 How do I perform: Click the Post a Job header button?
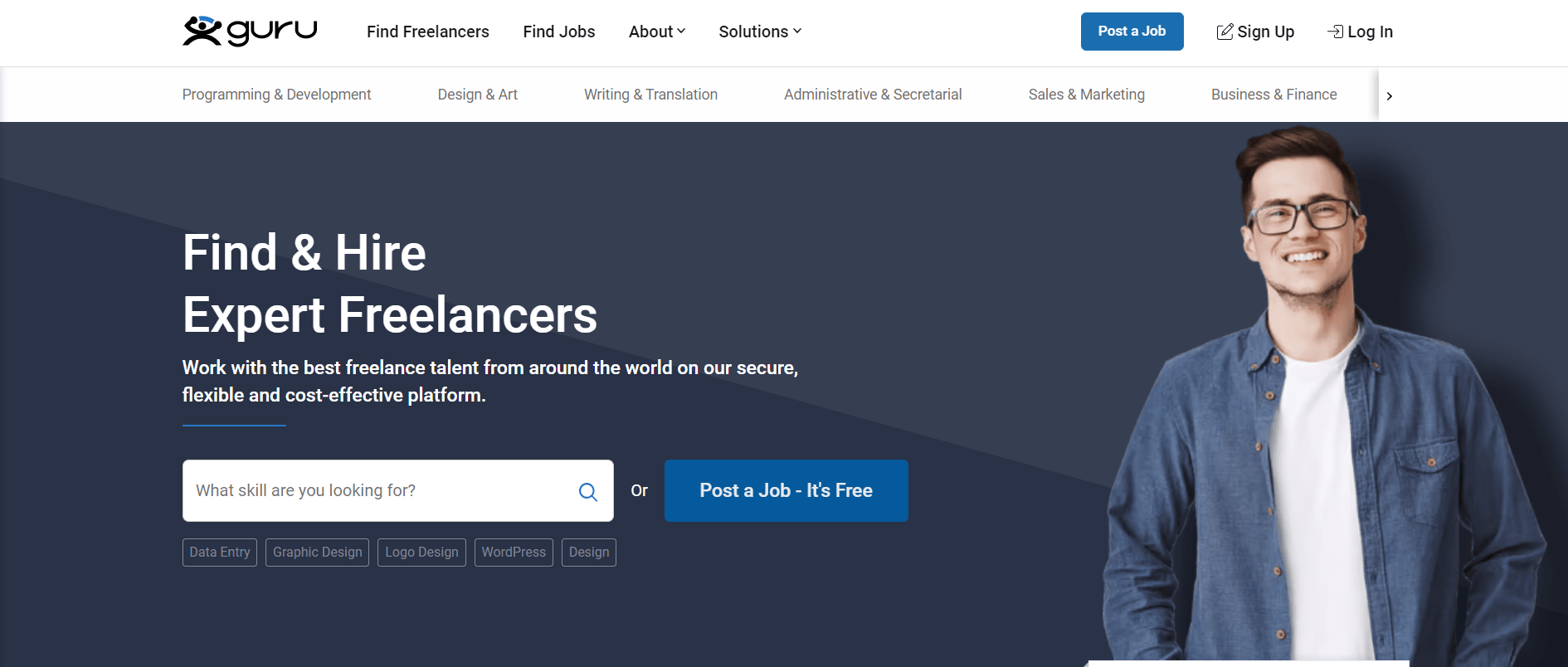point(1132,32)
